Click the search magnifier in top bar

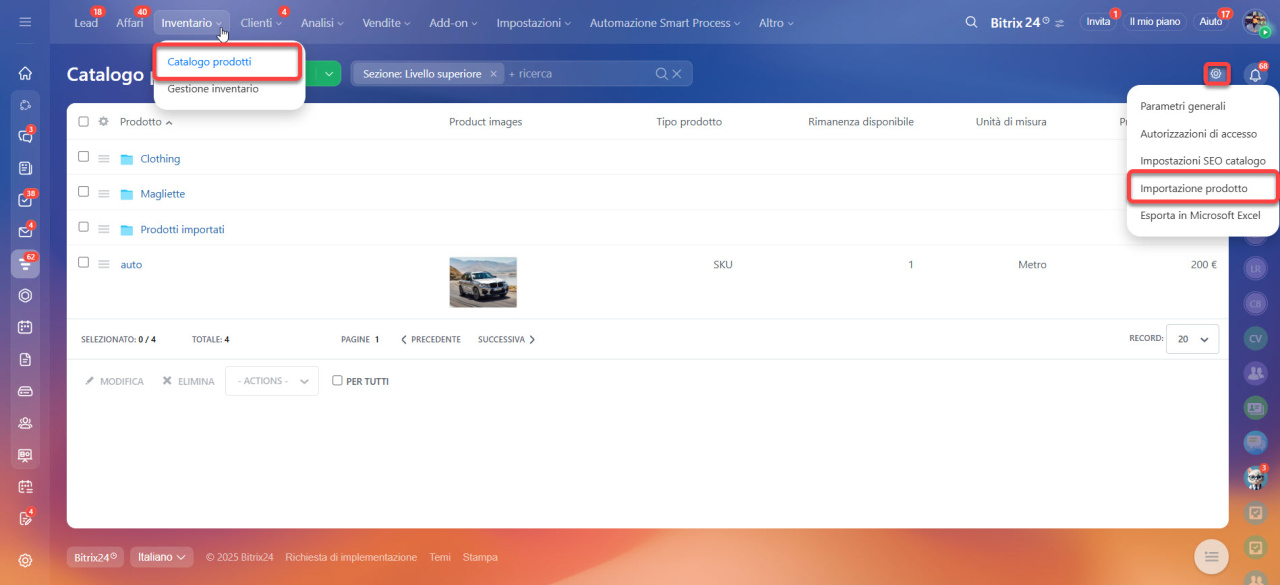pos(970,22)
